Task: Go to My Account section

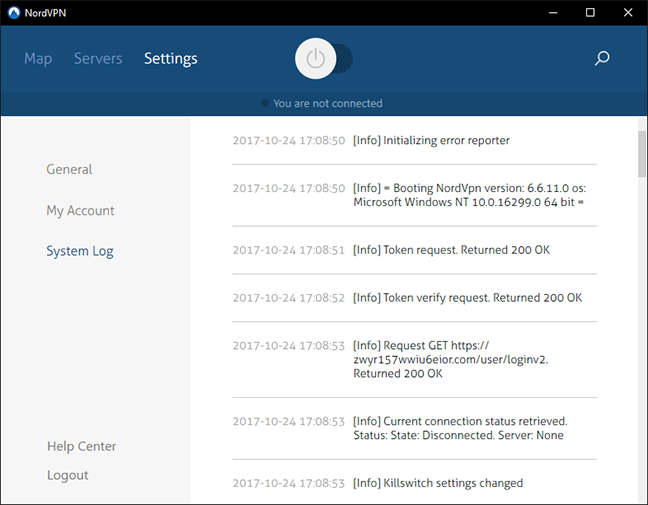Action: point(80,211)
